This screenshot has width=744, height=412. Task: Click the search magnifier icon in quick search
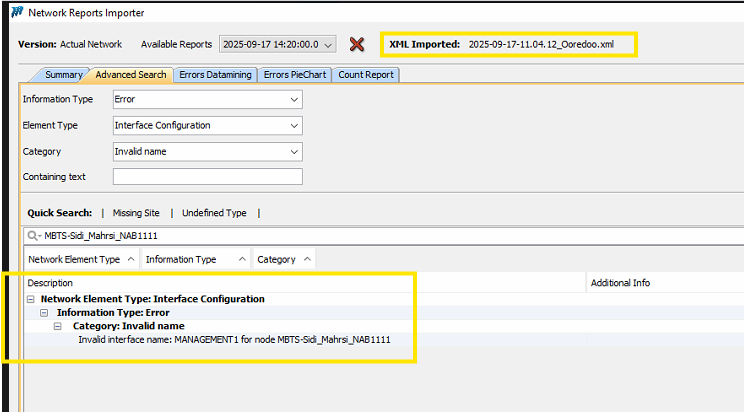tap(34, 236)
